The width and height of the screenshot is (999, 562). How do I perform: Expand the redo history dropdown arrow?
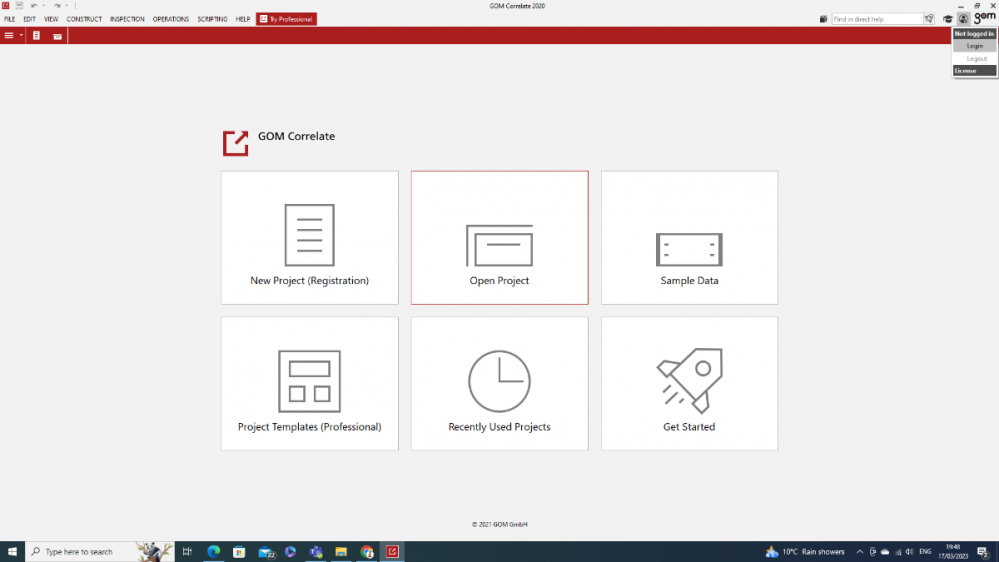tap(67, 6)
